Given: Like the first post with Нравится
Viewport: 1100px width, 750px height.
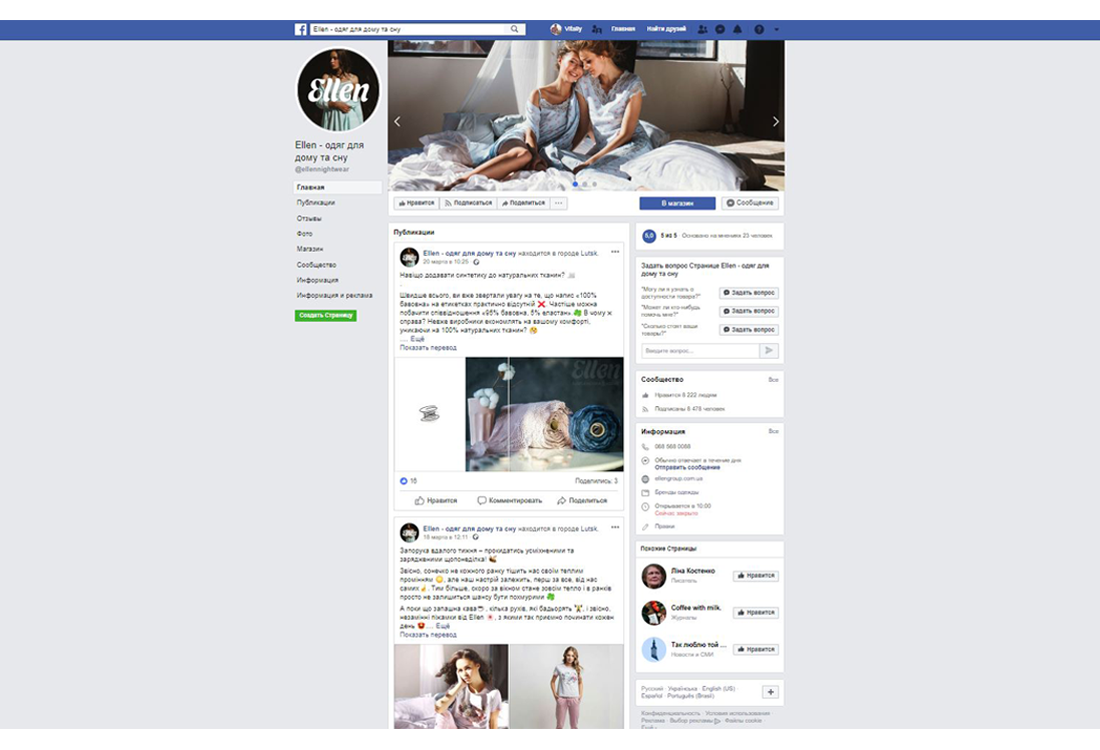Looking at the screenshot, I should tap(436, 501).
